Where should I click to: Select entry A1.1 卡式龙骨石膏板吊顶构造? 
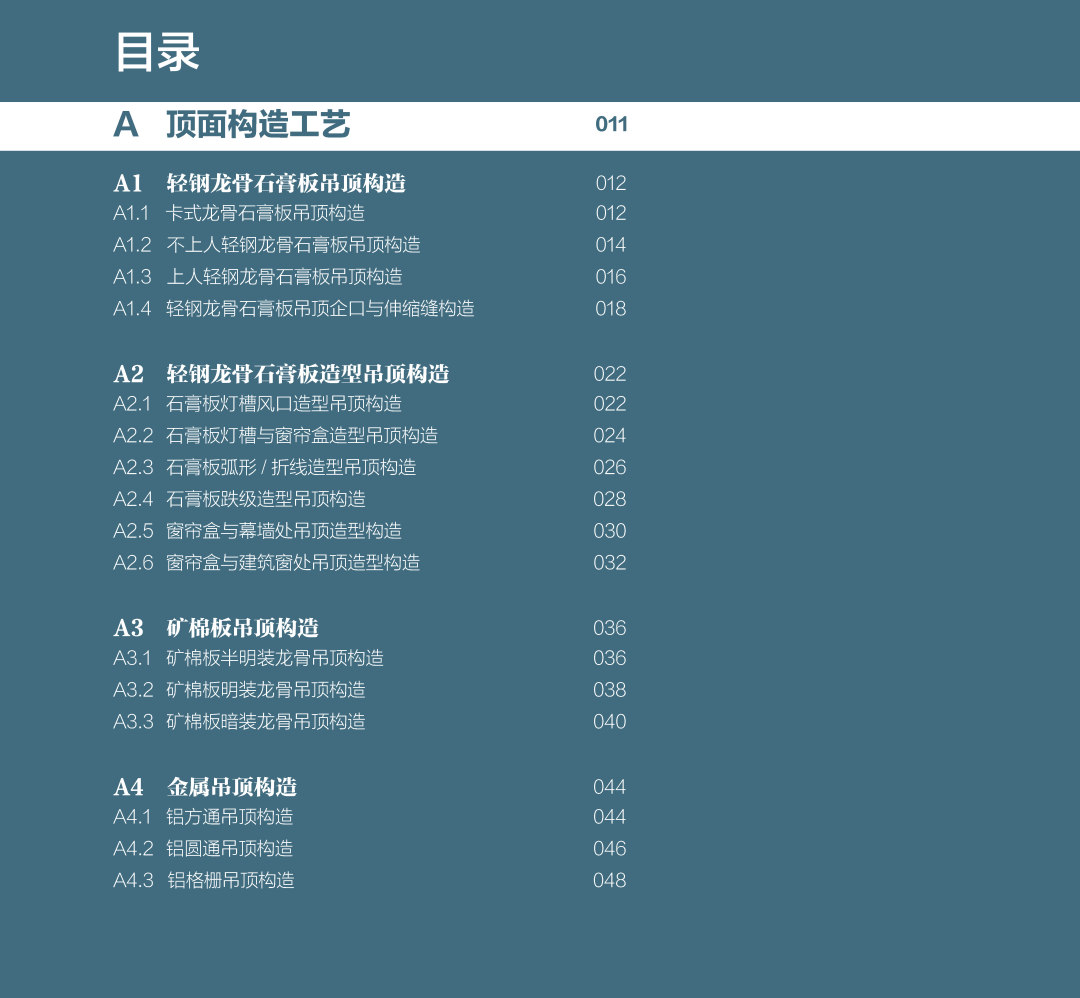click(239, 214)
